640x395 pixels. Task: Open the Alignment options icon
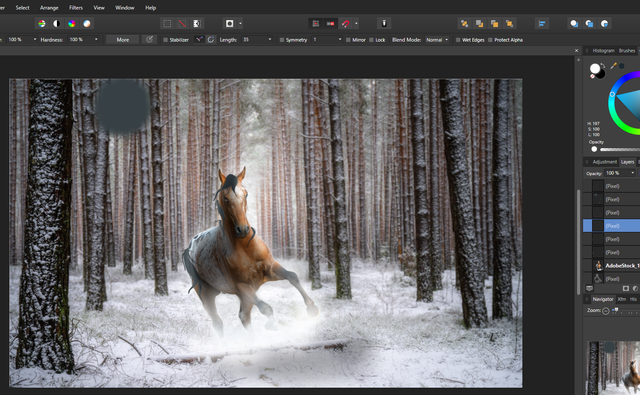click(542, 24)
